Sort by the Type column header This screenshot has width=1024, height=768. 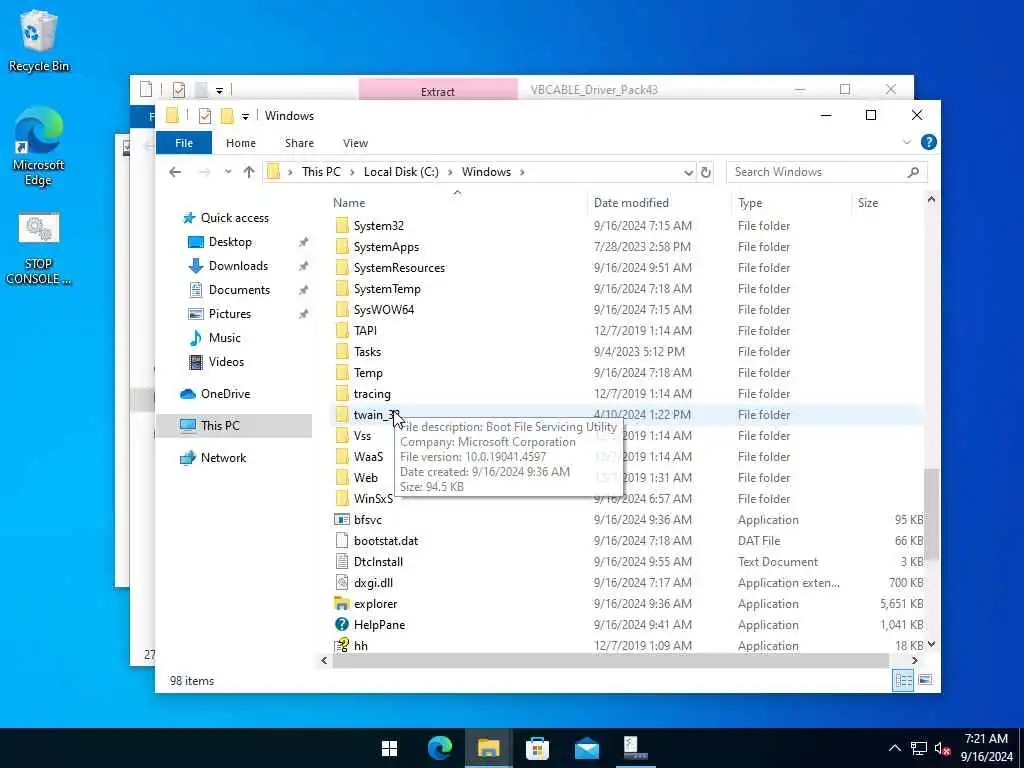(791, 203)
